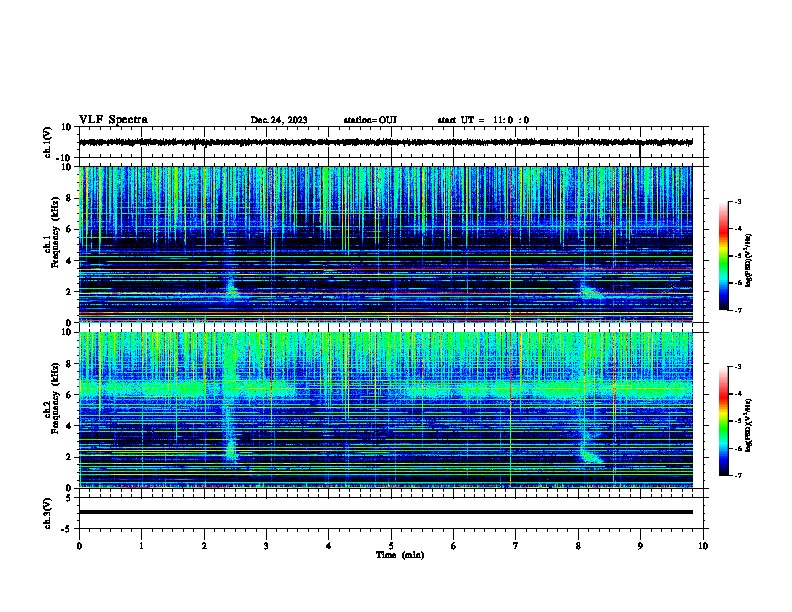Click the 'Dec. 24, 2023' date label

coord(279,120)
